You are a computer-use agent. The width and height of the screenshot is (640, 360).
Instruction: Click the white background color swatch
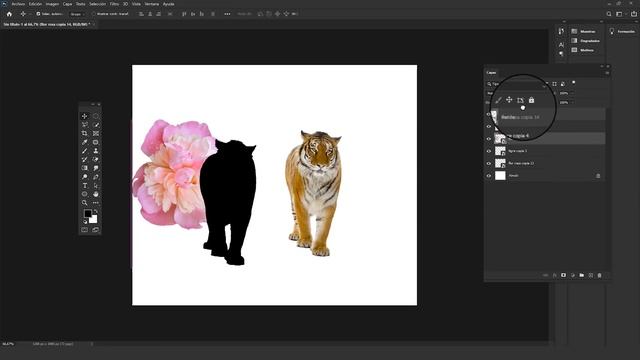click(x=94, y=220)
